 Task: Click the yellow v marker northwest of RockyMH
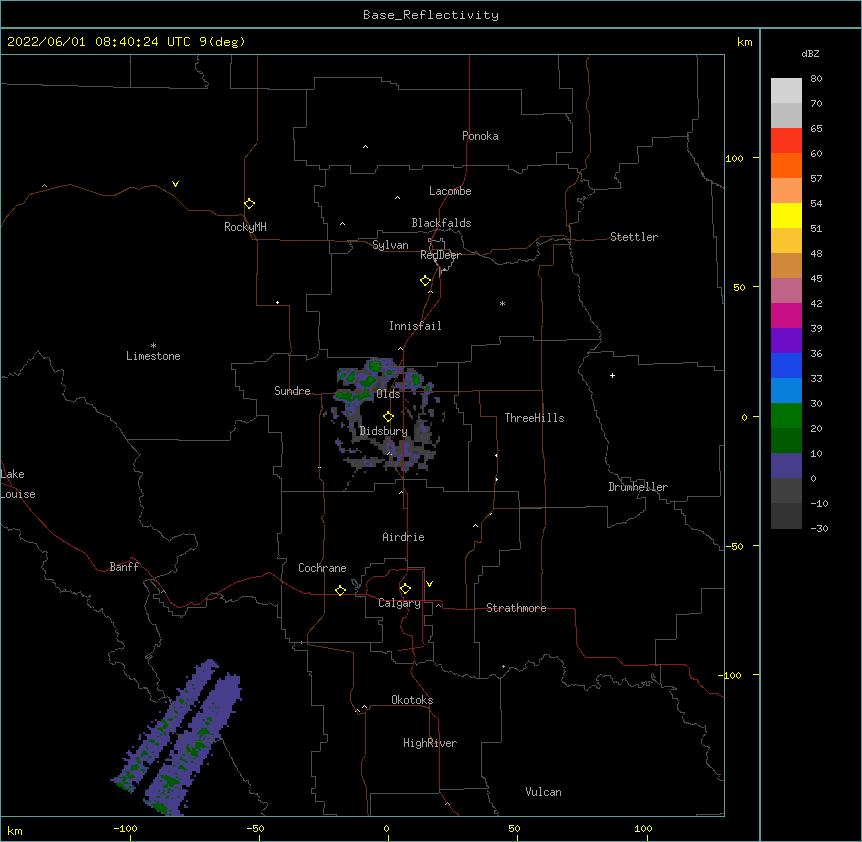(175, 184)
